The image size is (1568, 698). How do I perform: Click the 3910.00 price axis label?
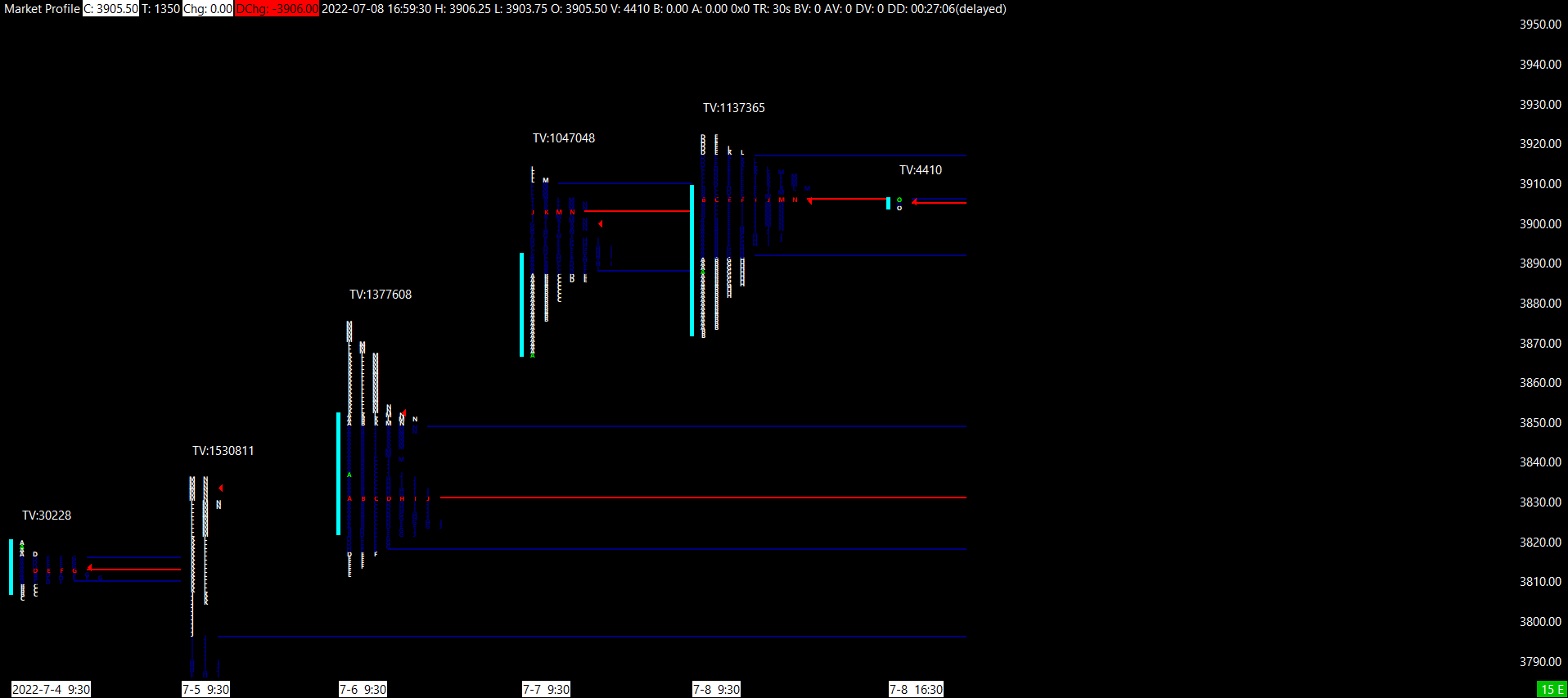[x=1540, y=184]
